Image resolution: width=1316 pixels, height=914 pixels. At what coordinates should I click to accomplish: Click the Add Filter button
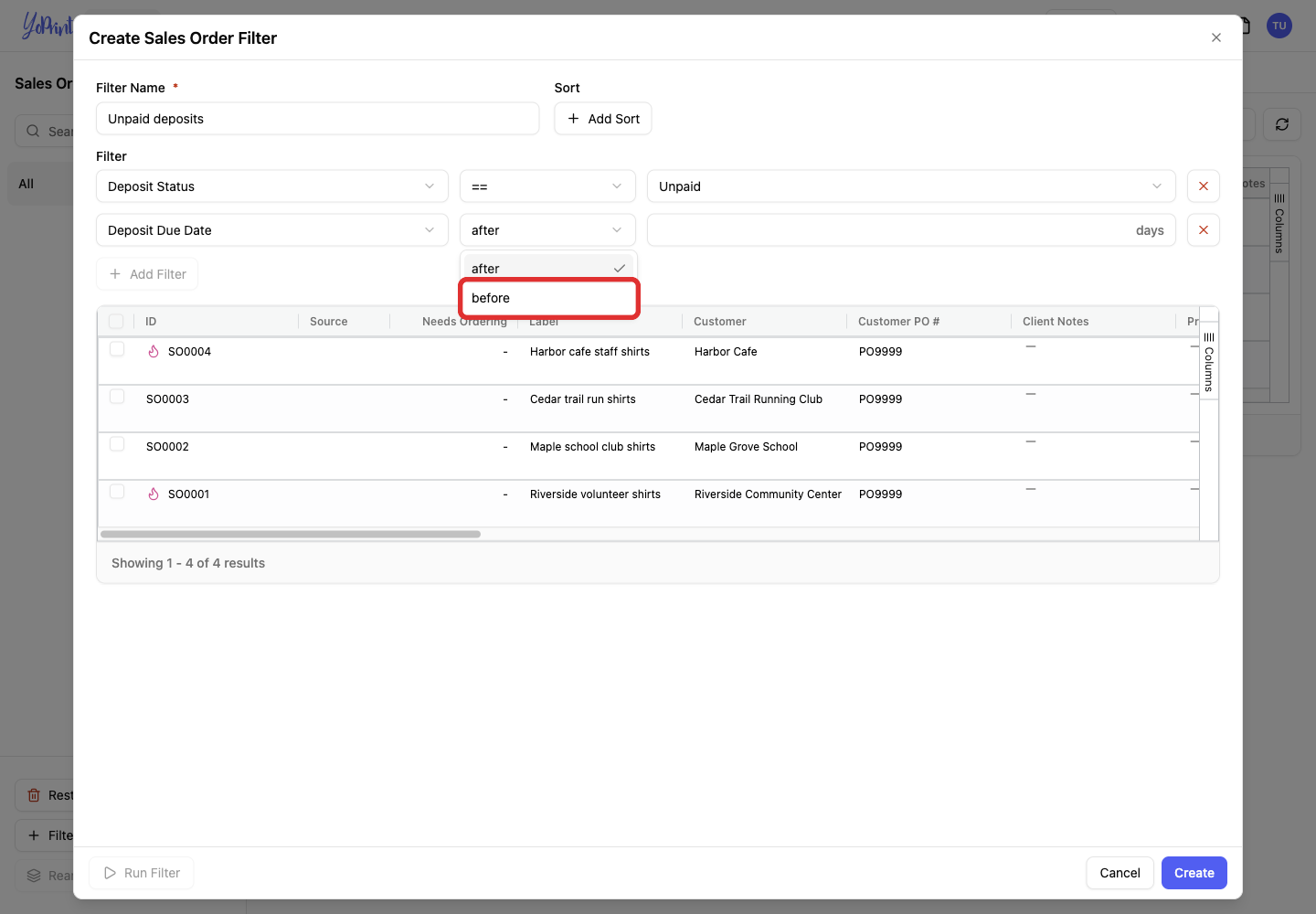[x=147, y=274]
